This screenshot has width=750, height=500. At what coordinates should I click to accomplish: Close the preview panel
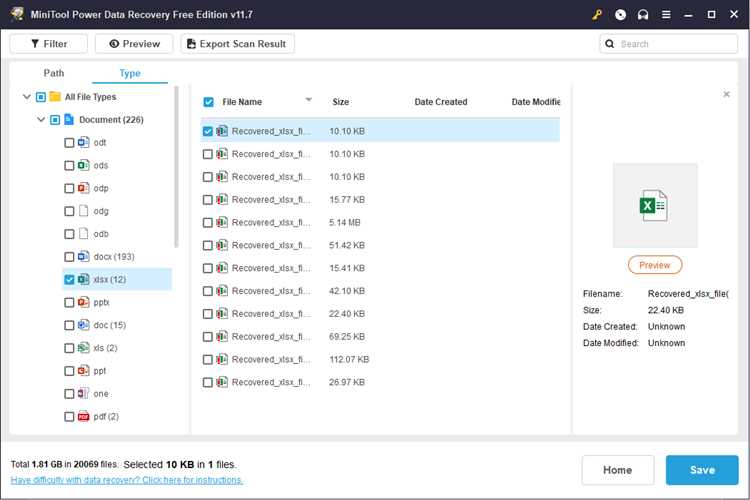click(x=726, y=94)
